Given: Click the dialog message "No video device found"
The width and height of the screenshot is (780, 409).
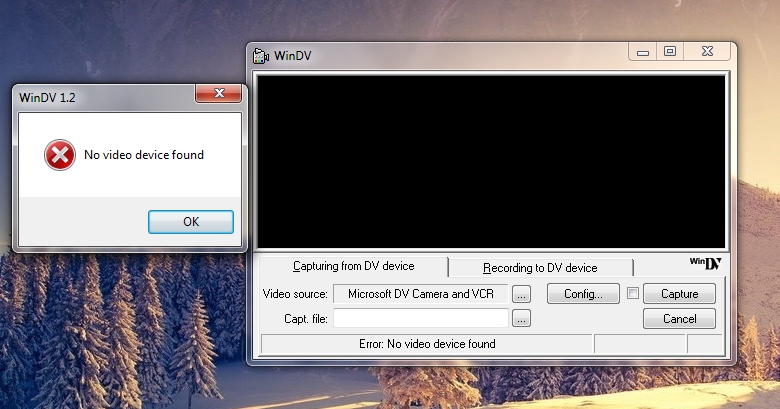Looking at the screenshot, I should click(144, 155).
